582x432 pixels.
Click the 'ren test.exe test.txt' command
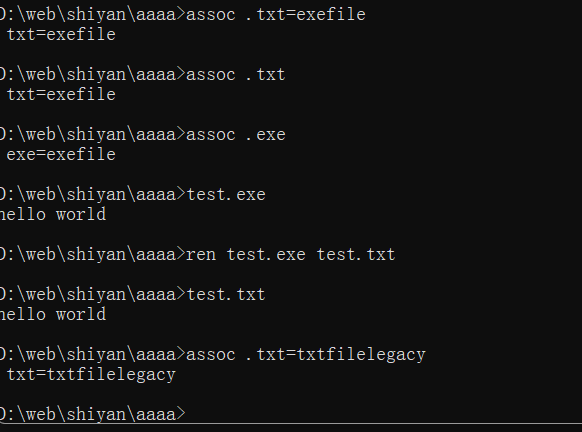click(291, 255)
